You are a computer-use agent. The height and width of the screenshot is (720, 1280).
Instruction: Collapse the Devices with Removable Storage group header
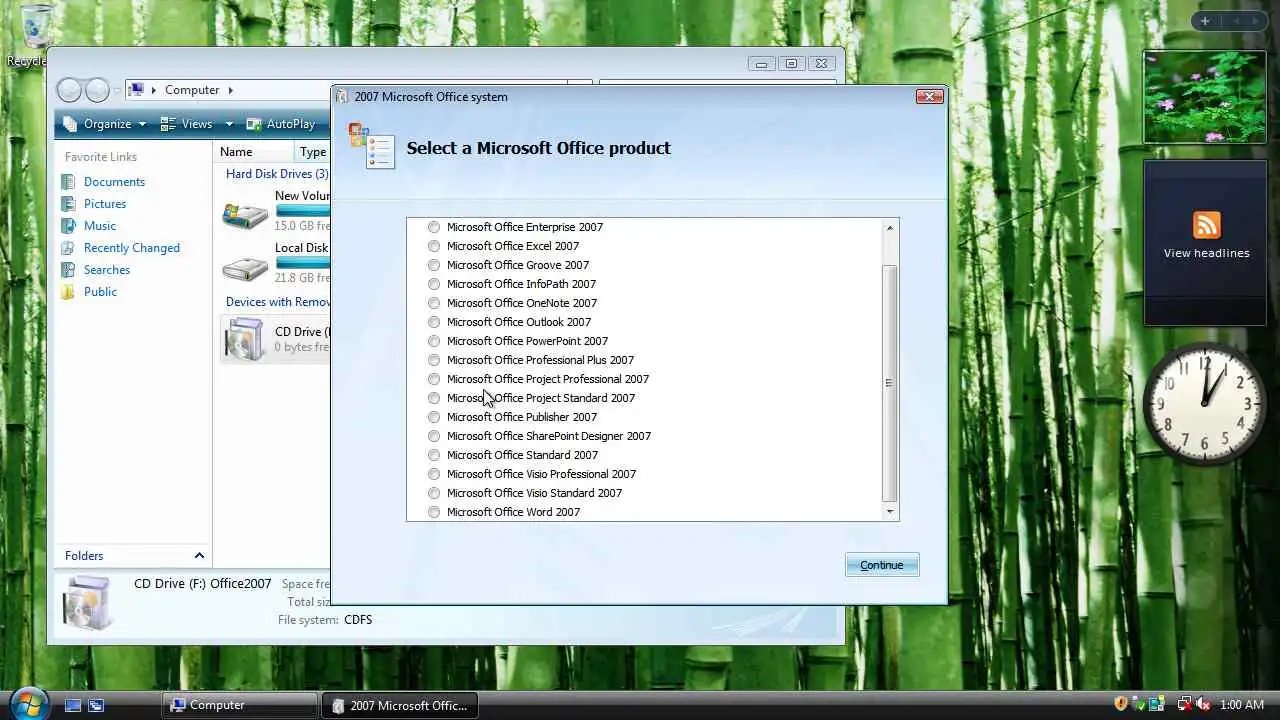pos(278,302)
